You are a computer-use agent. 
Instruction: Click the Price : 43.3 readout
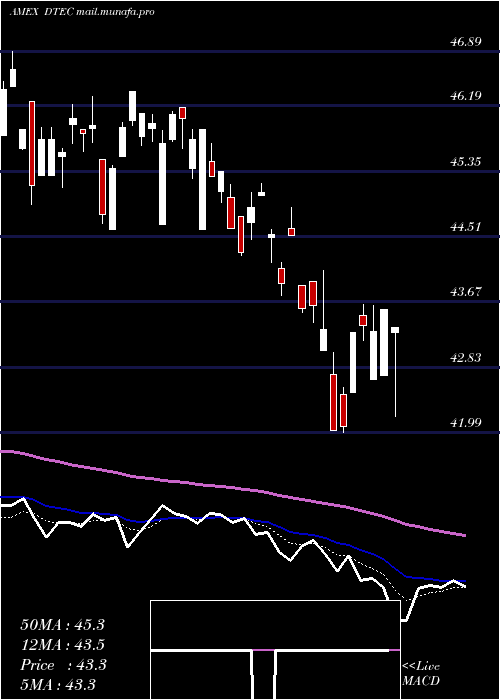[63, 665]
